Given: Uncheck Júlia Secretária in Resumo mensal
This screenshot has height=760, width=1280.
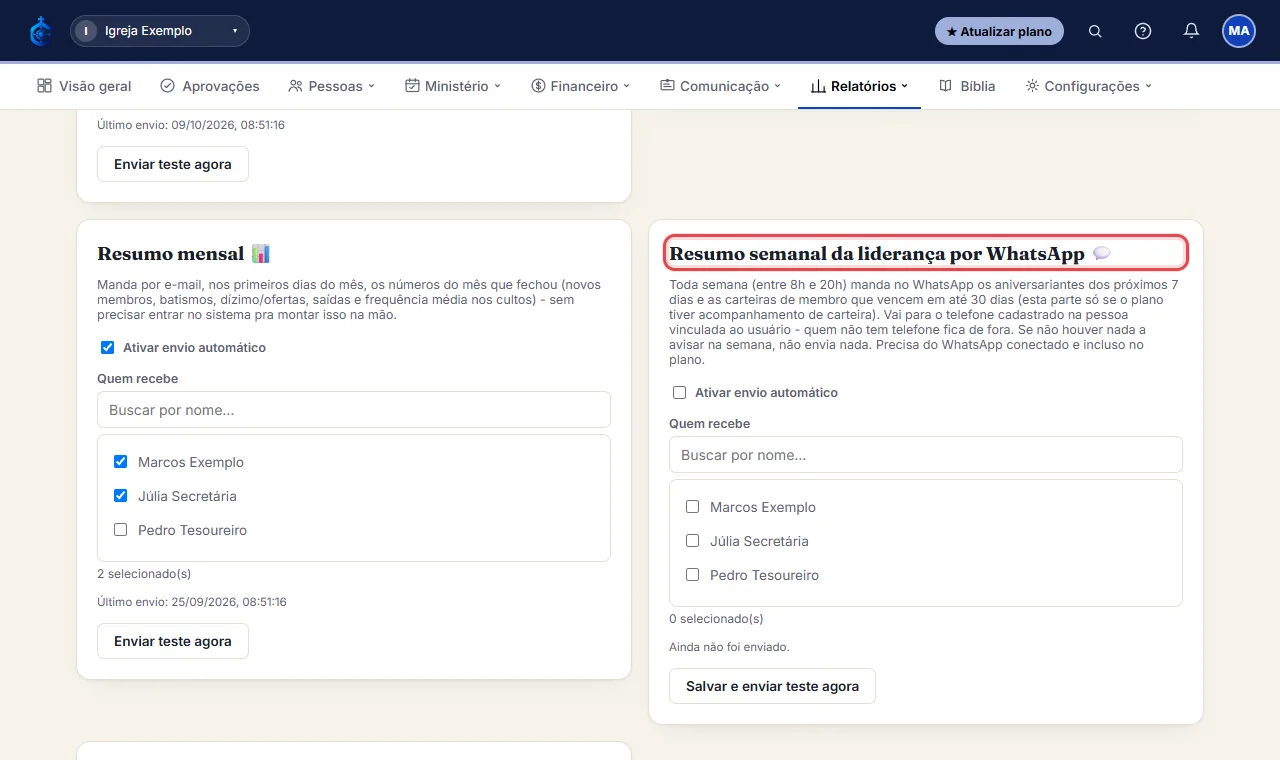Looking at the screenshot, I should [x=121, y=496].
